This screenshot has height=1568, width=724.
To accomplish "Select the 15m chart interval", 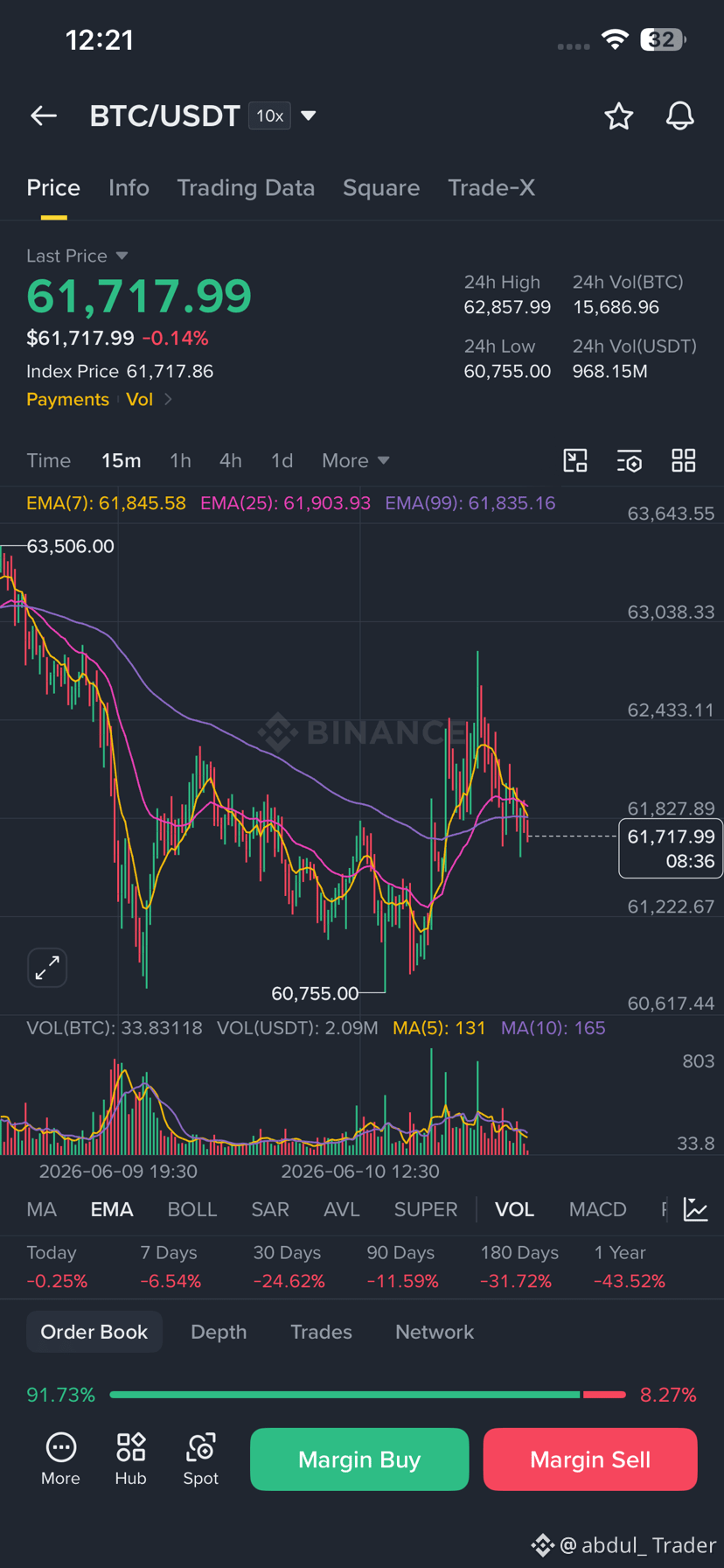I will coord(121,460).
